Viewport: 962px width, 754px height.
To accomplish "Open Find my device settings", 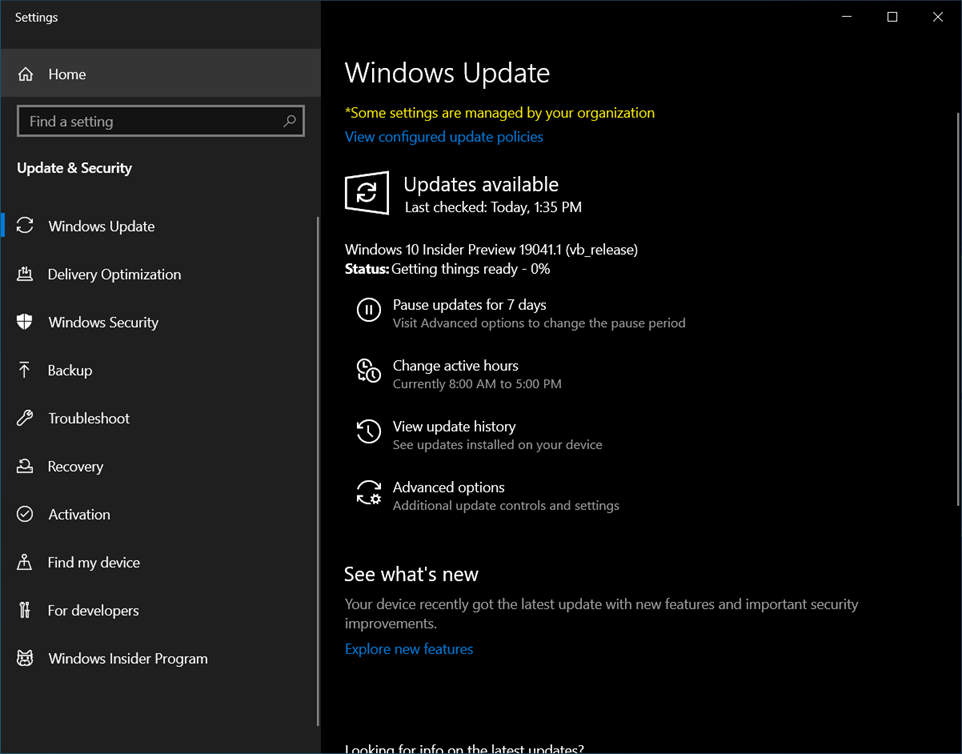I will tap(160, 562).
